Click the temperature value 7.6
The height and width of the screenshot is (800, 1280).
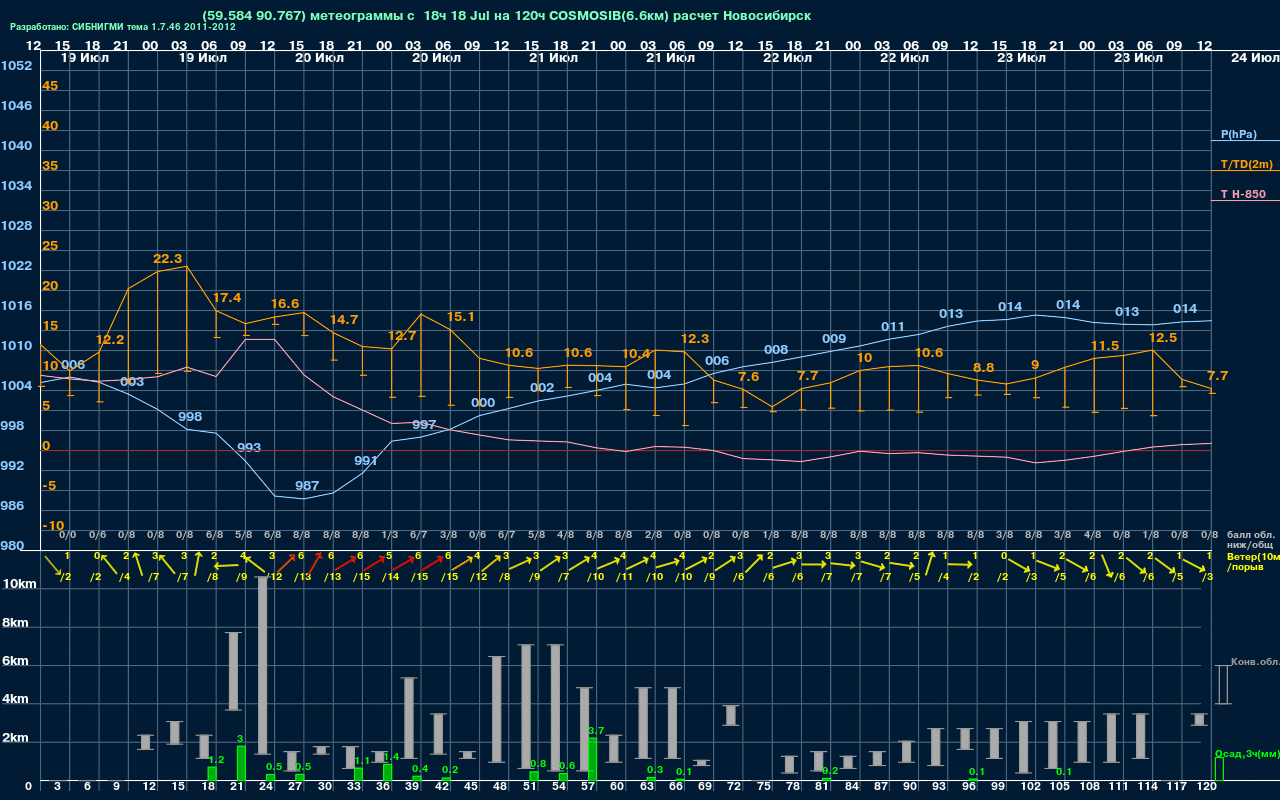(x=748, y=376)
